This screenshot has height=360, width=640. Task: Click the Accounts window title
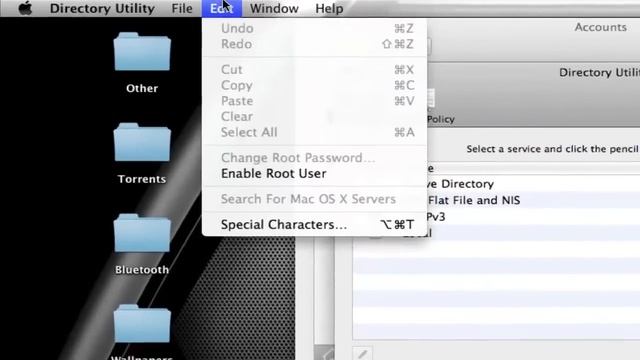coord(600,27)
